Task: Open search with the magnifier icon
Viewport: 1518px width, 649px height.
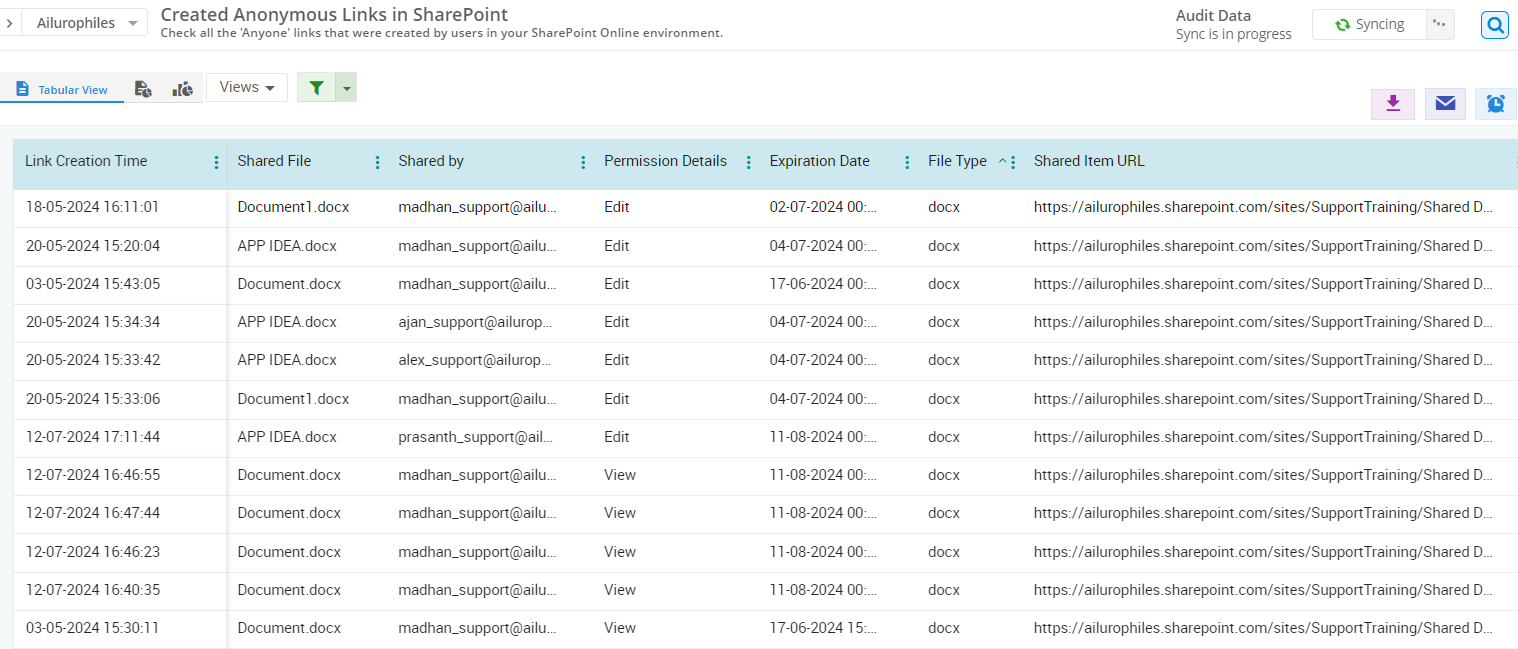Action: pyautogui.click(x=1494, y=25)
